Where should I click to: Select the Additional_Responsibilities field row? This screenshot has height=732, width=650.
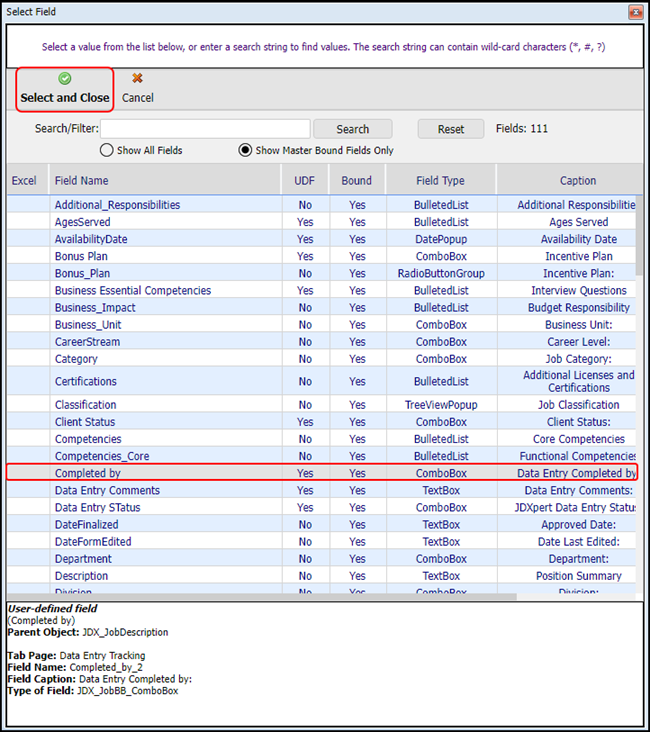point(321,205)
